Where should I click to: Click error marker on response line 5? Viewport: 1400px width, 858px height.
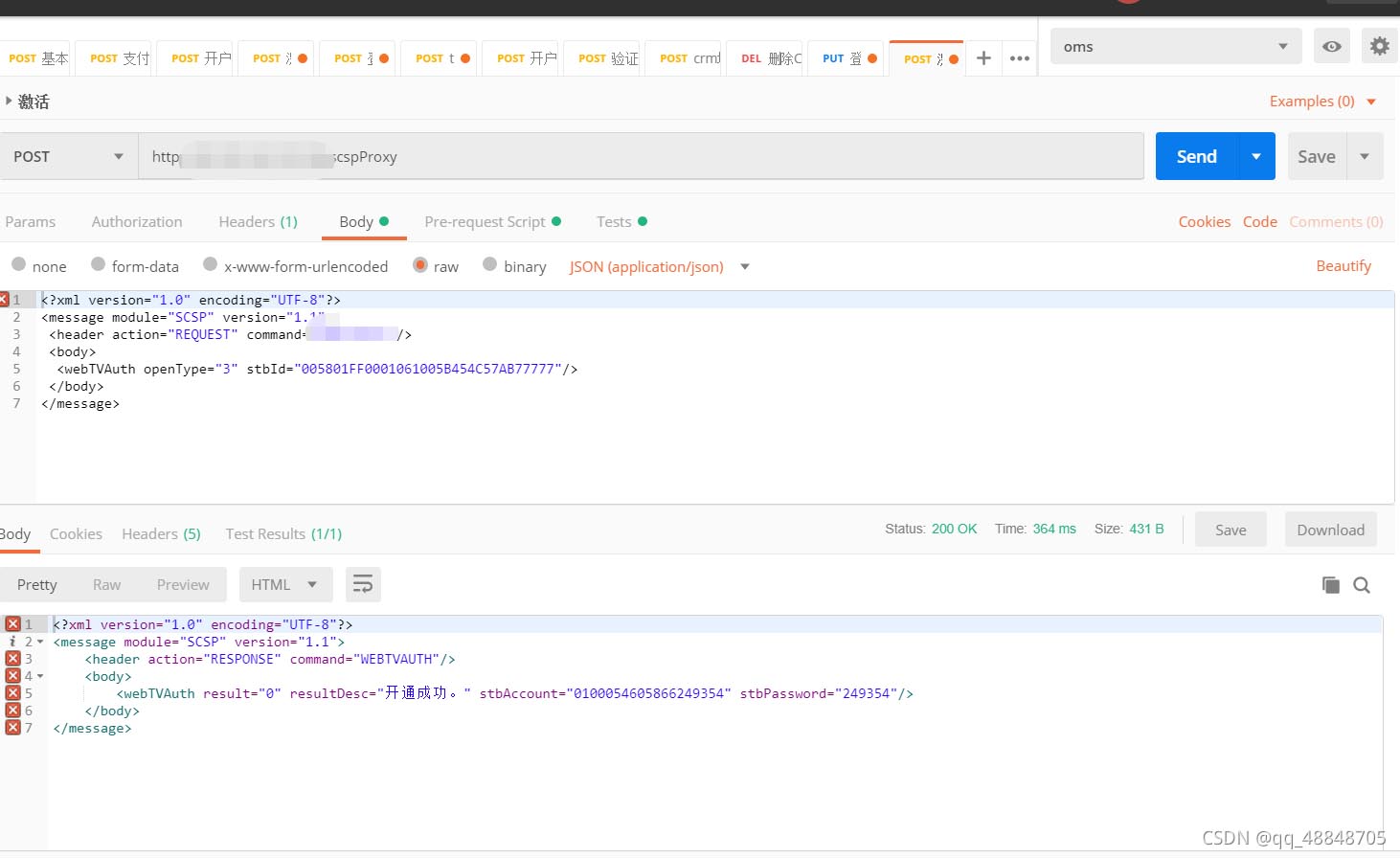click(12, 693)
